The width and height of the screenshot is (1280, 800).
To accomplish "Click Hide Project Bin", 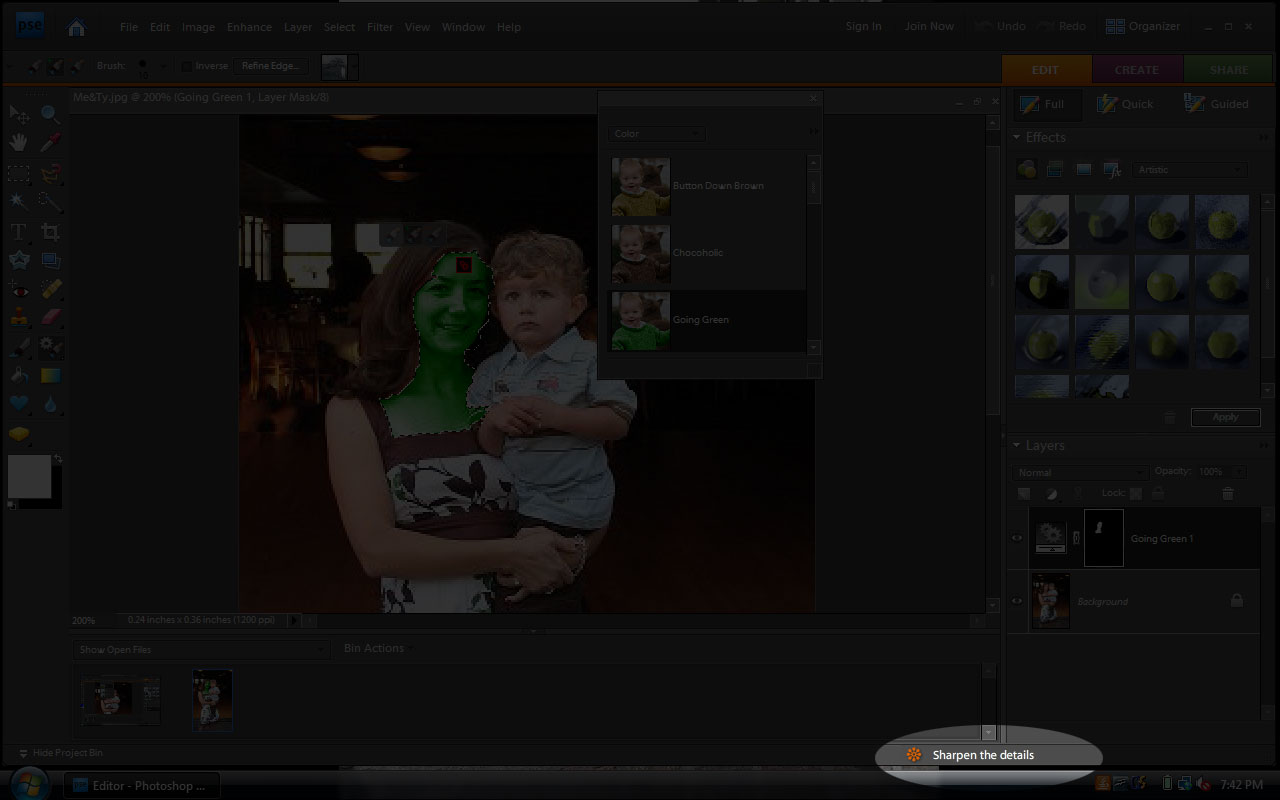I will [60, 753].
